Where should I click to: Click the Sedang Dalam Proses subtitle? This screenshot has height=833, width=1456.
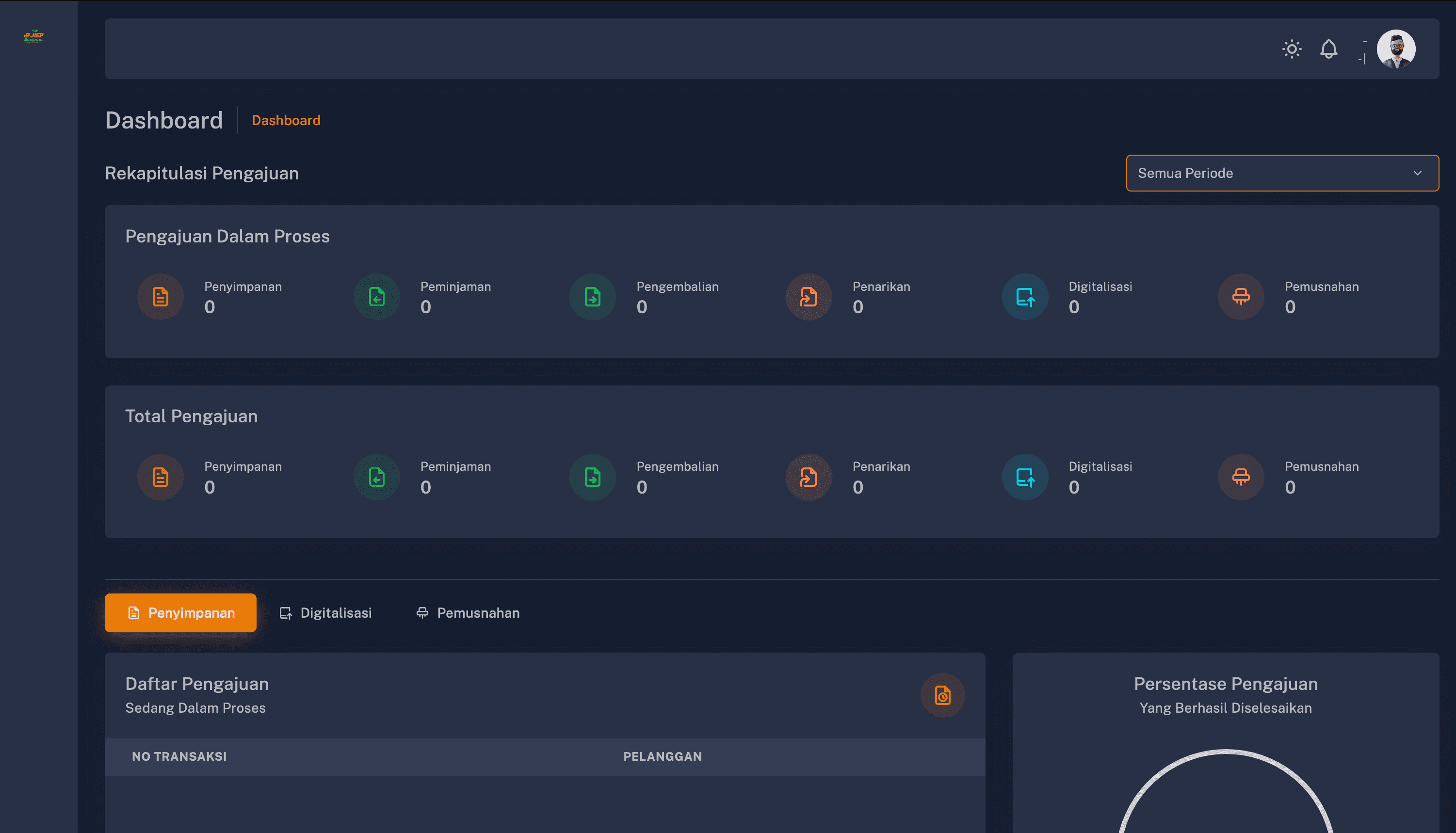(195, 708)
